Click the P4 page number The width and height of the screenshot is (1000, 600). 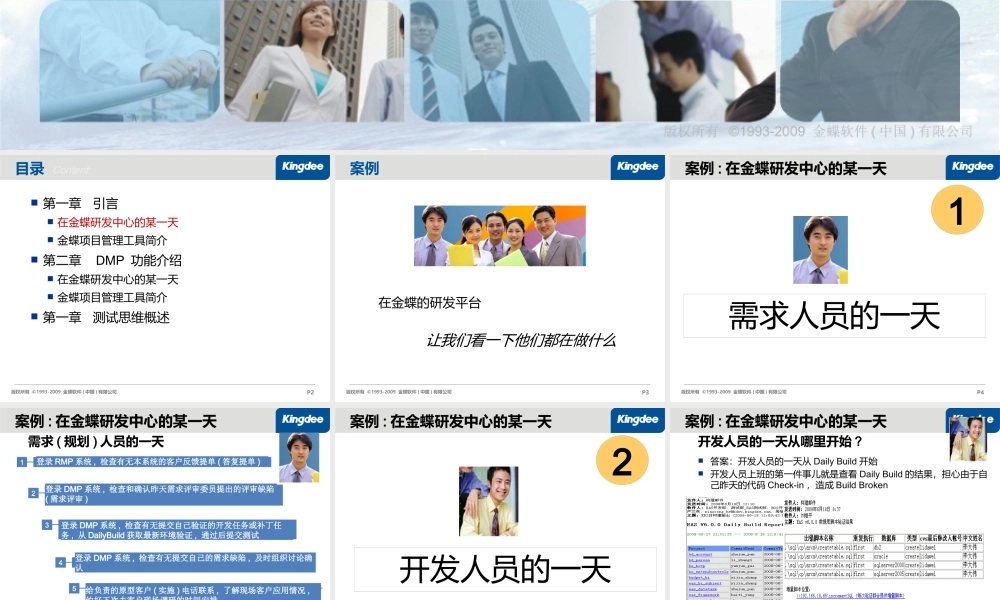980,392
